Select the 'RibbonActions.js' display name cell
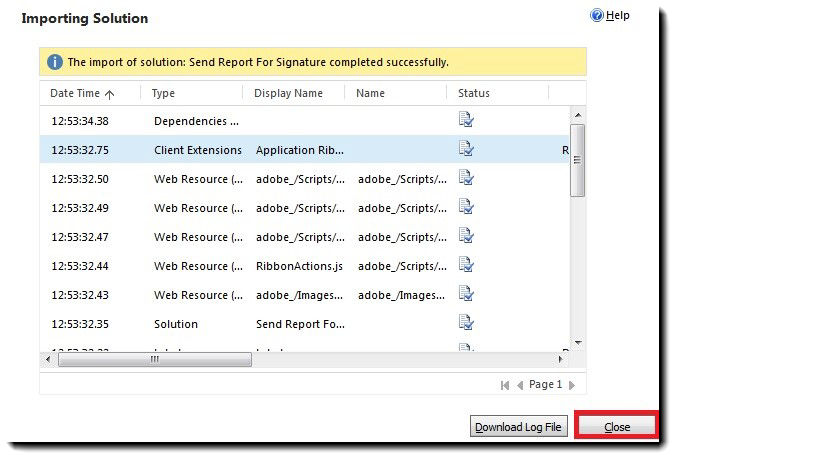This screenshot has height=455, width=830. (x=299, y=266)
